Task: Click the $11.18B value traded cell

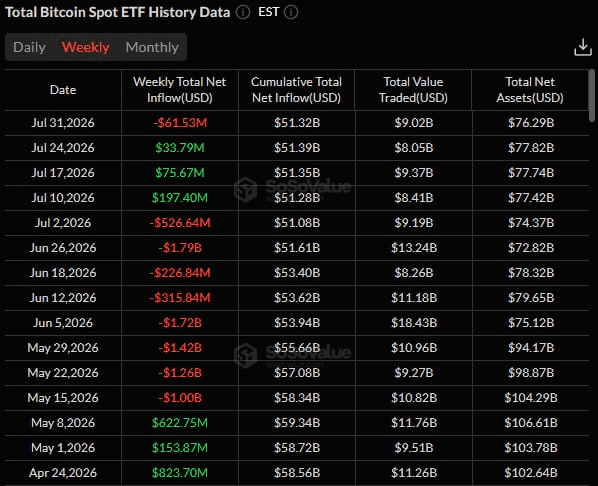Action: (414, 298)
